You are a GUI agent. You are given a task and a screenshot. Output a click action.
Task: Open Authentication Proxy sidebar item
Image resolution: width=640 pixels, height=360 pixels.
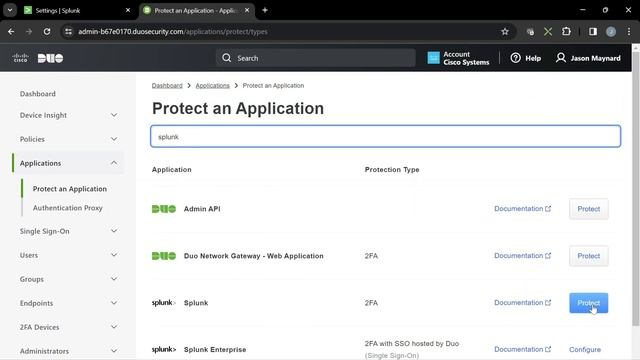68,208
